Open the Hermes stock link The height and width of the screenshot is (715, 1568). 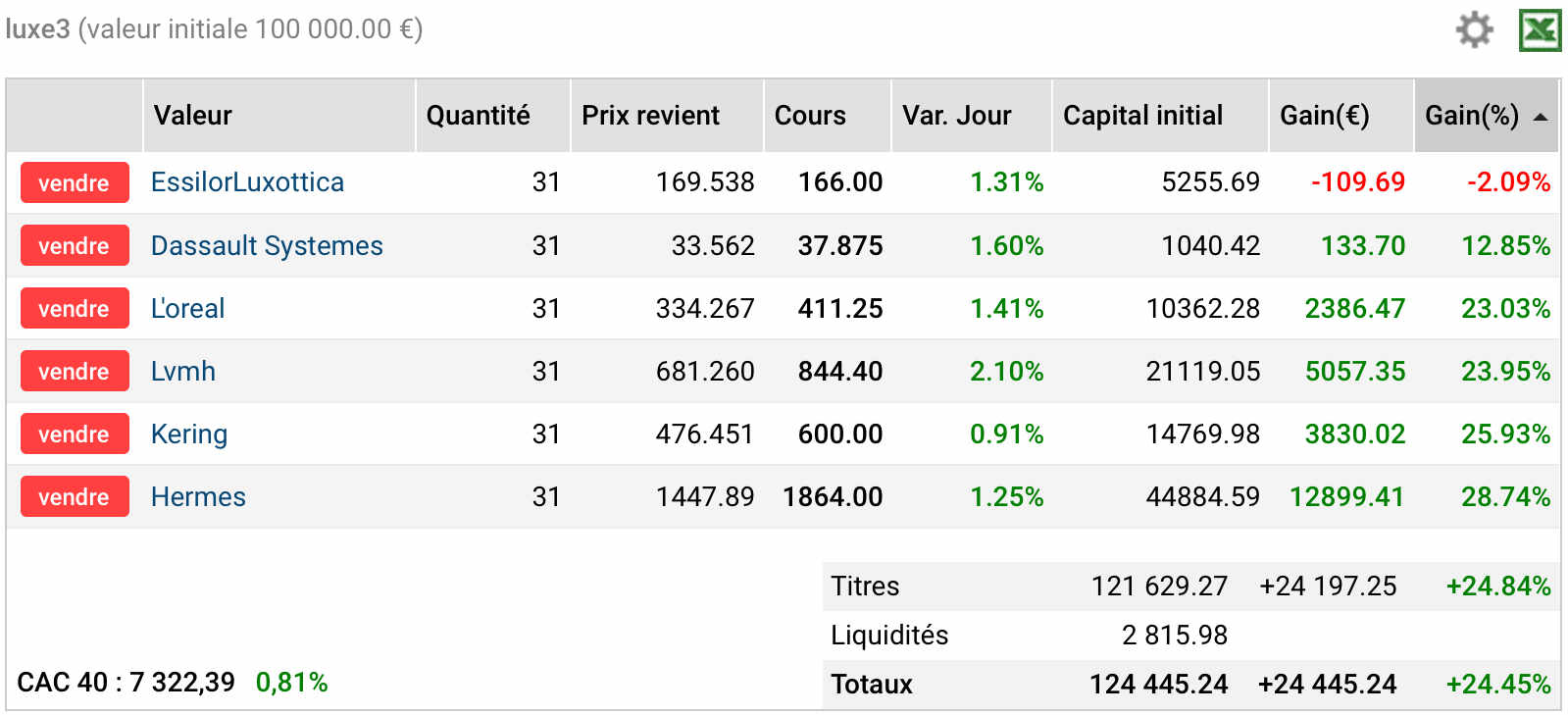pyautogui.click(x=198, y=496)
